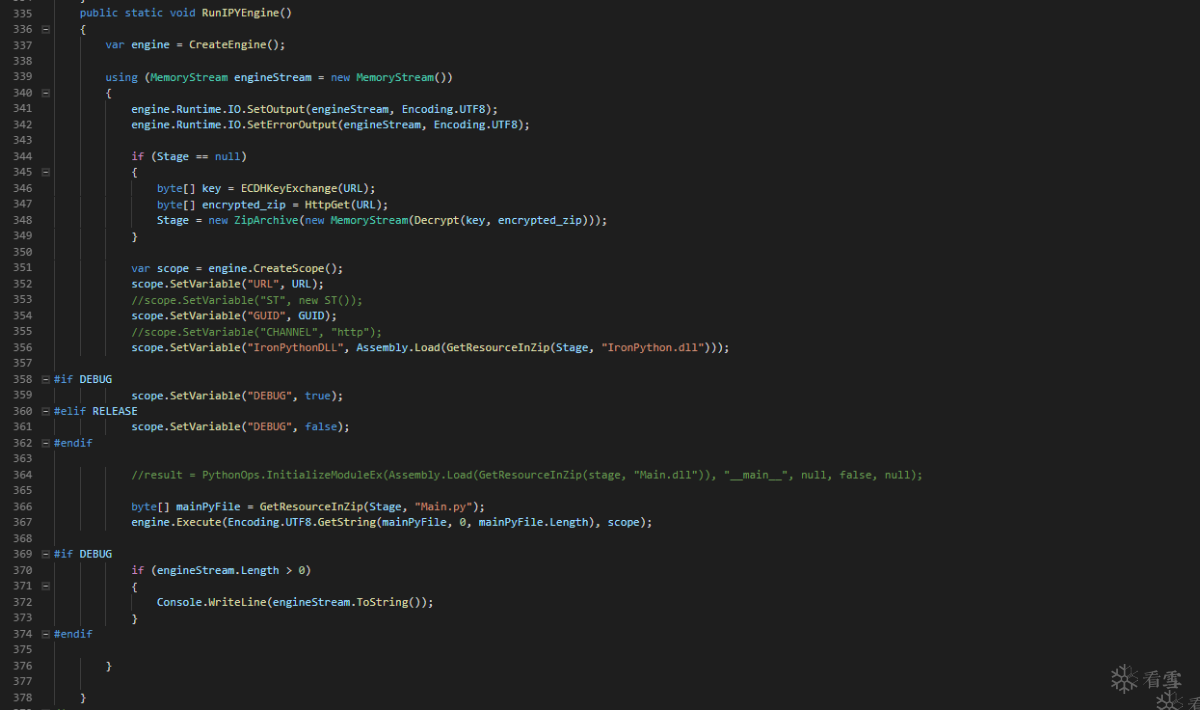The height and width of the screenshot is (710, 1200).
Task: Click the ECDHKeyExchange function call
Action: [x=289, y=188]
